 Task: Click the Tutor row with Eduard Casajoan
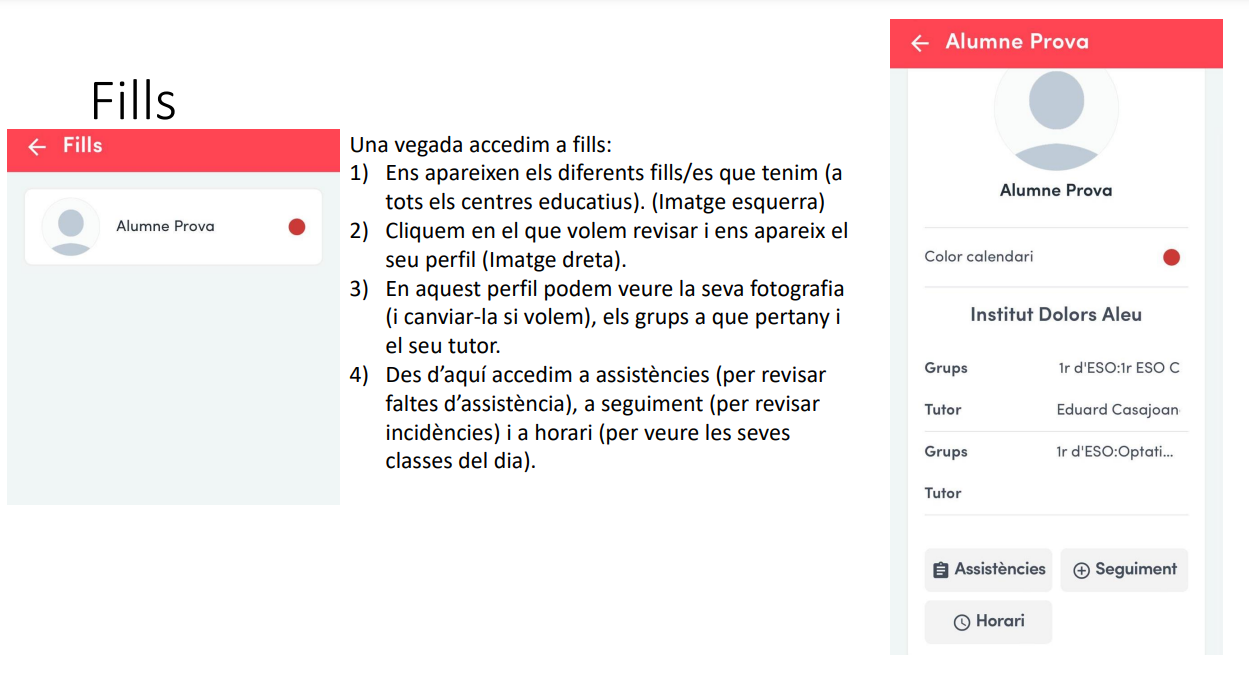(1056, 410)
